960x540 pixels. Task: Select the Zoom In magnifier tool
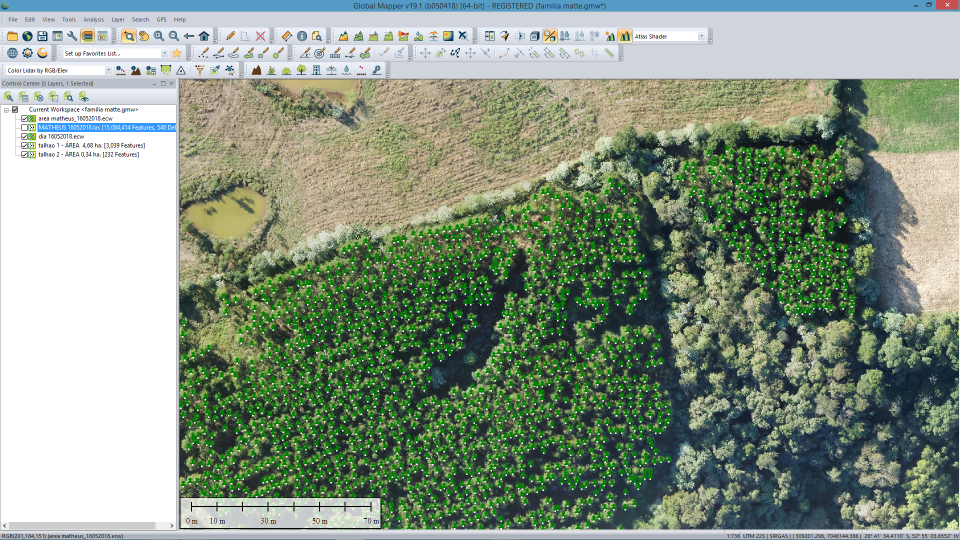(x=159, y=36)
